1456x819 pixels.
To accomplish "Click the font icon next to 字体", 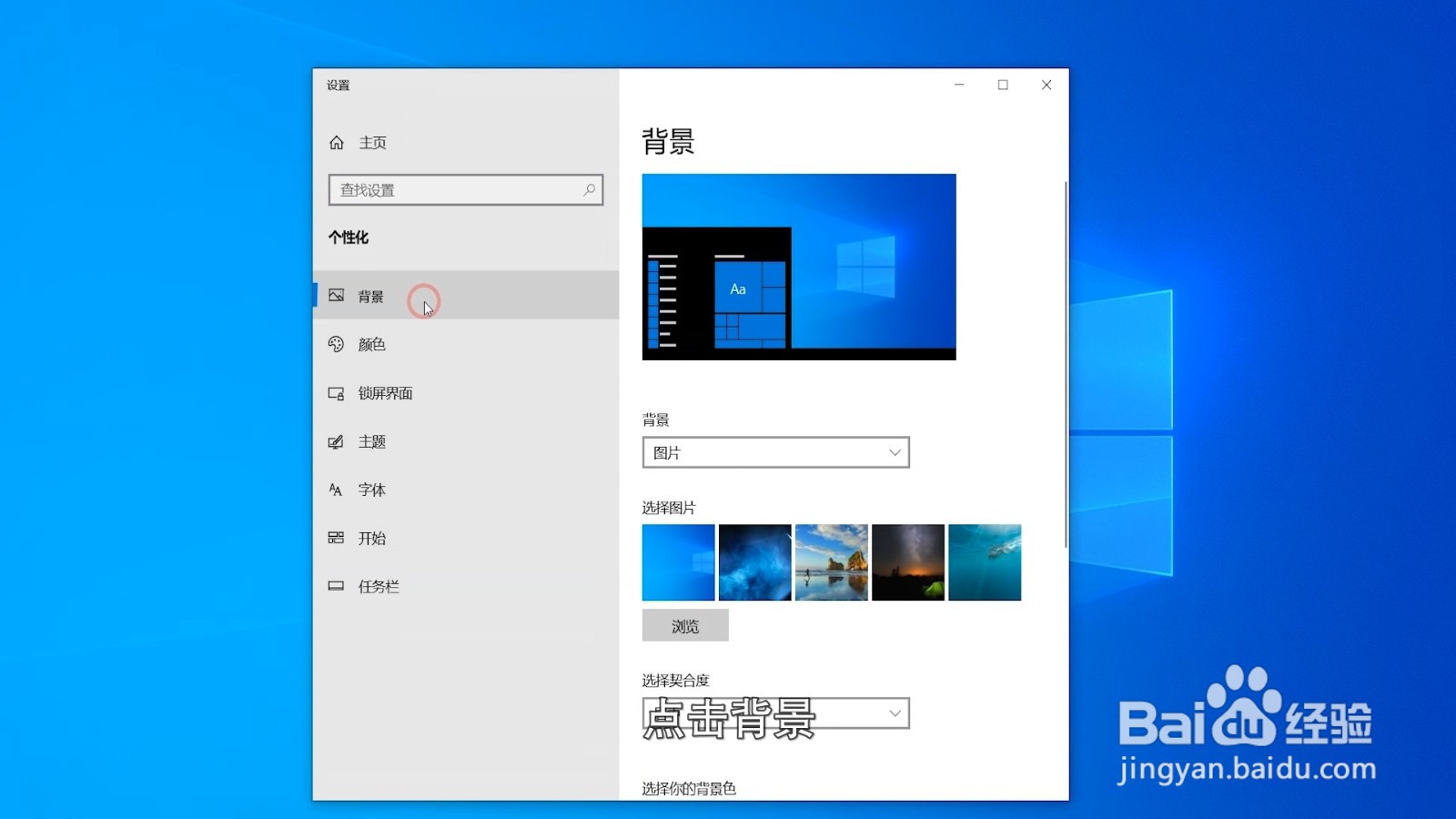I will tap(336, 490).
